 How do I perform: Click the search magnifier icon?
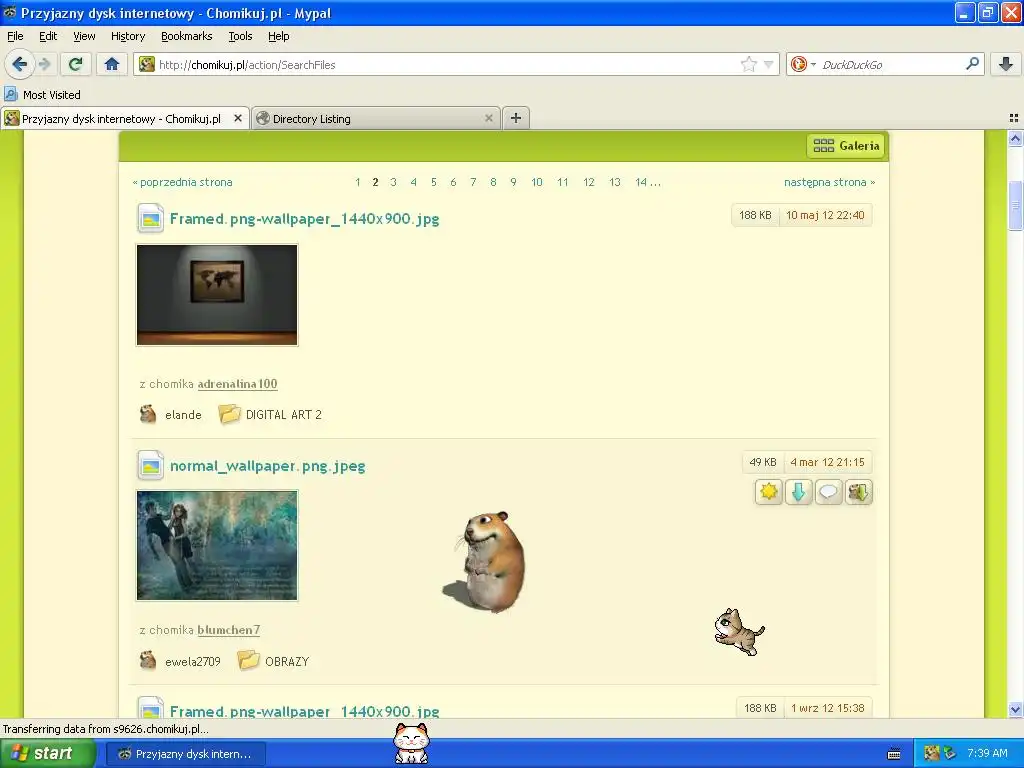click(x=972, y=63)
